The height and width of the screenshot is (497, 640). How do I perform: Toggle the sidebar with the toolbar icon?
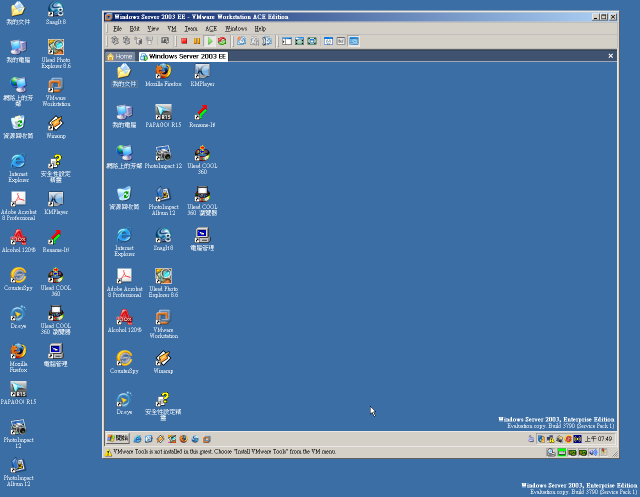click(x=287, y=41)
